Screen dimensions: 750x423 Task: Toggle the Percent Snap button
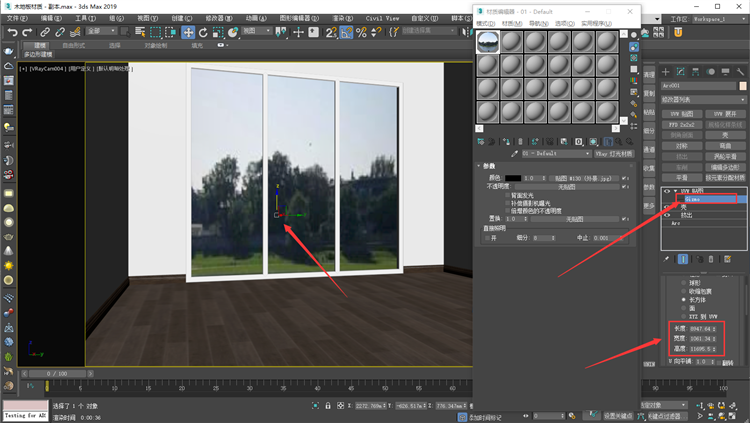[361, 32]
